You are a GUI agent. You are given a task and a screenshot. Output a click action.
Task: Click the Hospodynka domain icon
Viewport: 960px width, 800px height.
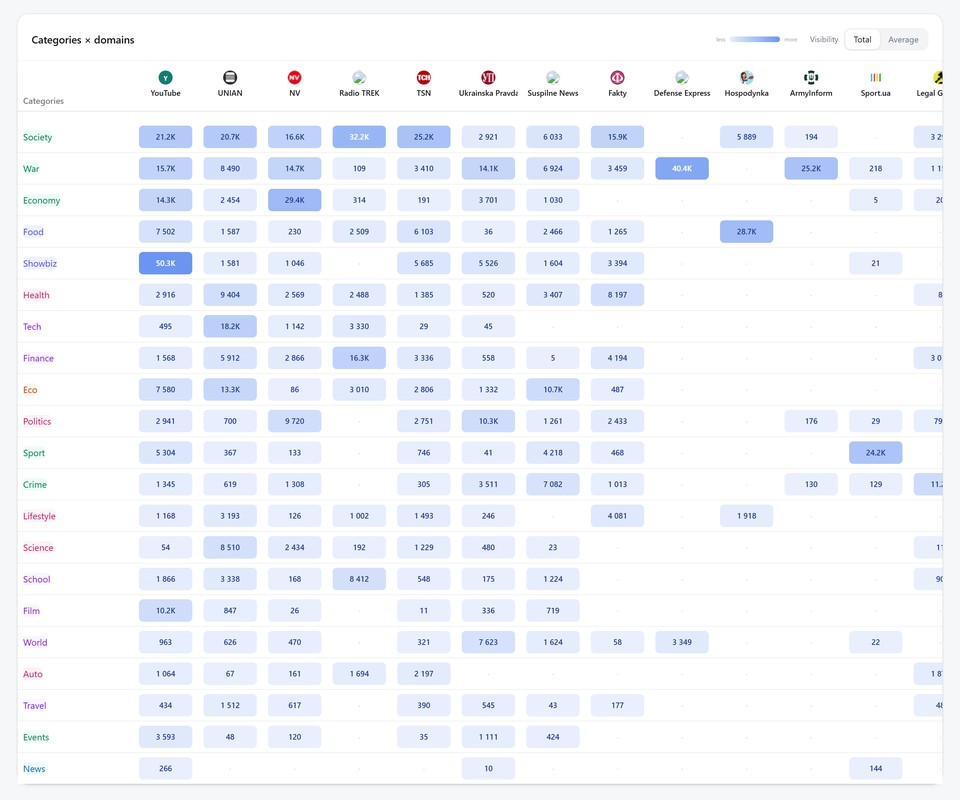746,77
